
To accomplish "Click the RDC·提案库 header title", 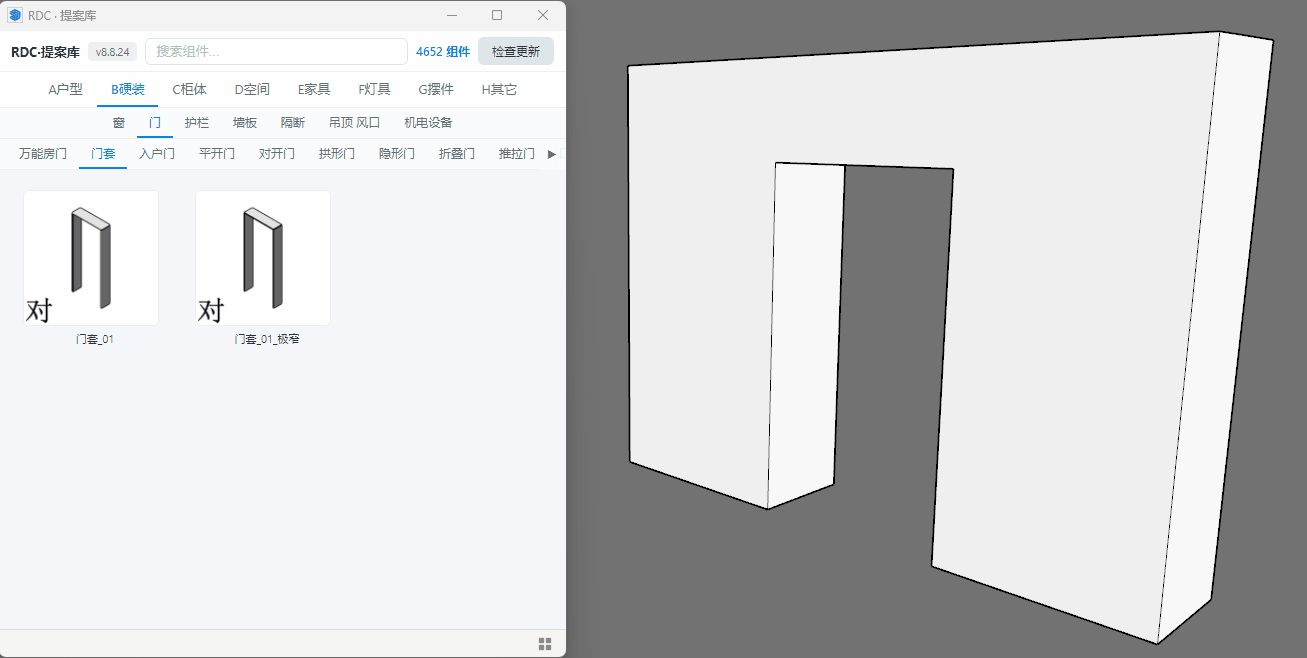I will pos(45,52).
